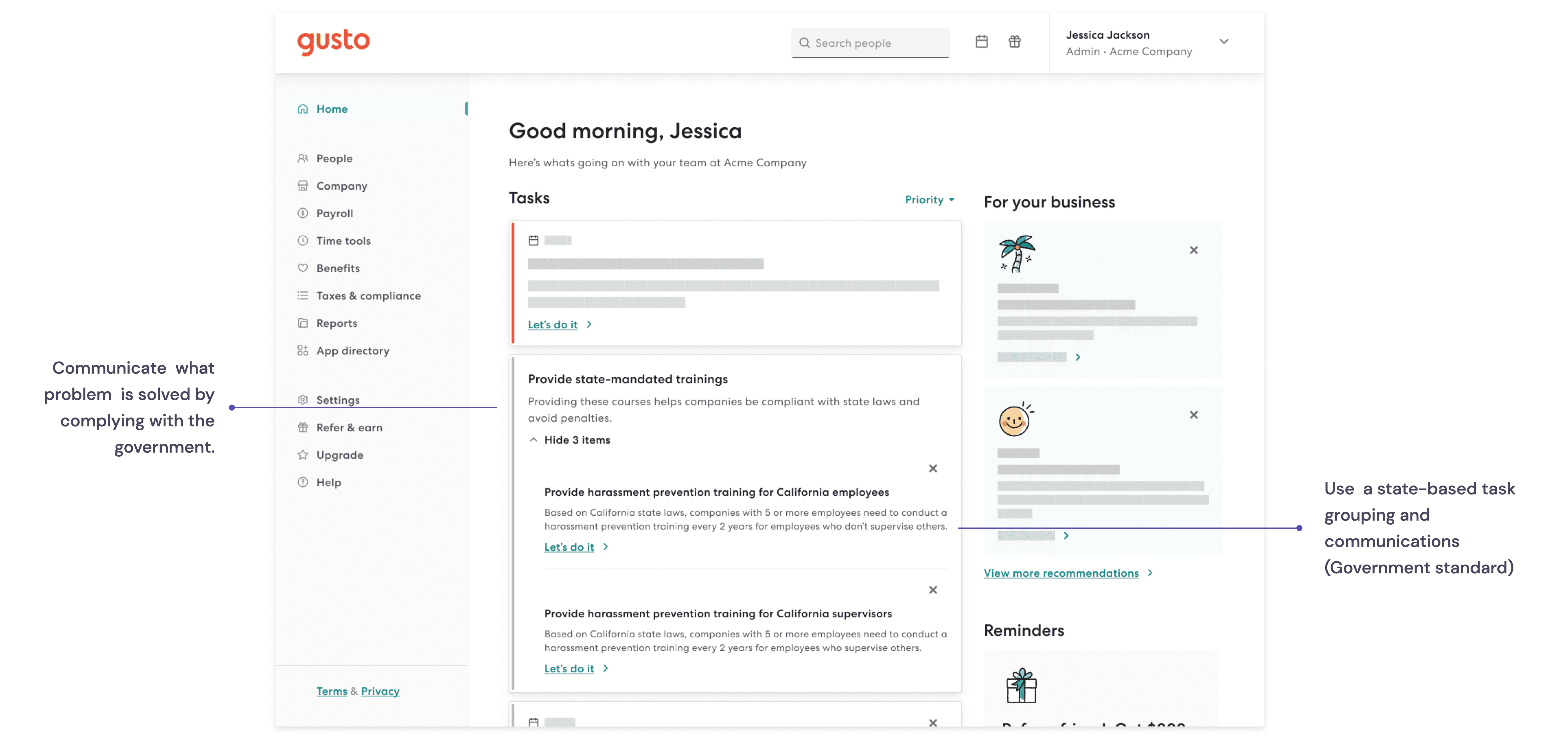Image resolution: width=1568 pixels, height=744 pixels.
Task: Click Let's do it for supervisors training
Action: pyautogui.click(x=569, y=668)
